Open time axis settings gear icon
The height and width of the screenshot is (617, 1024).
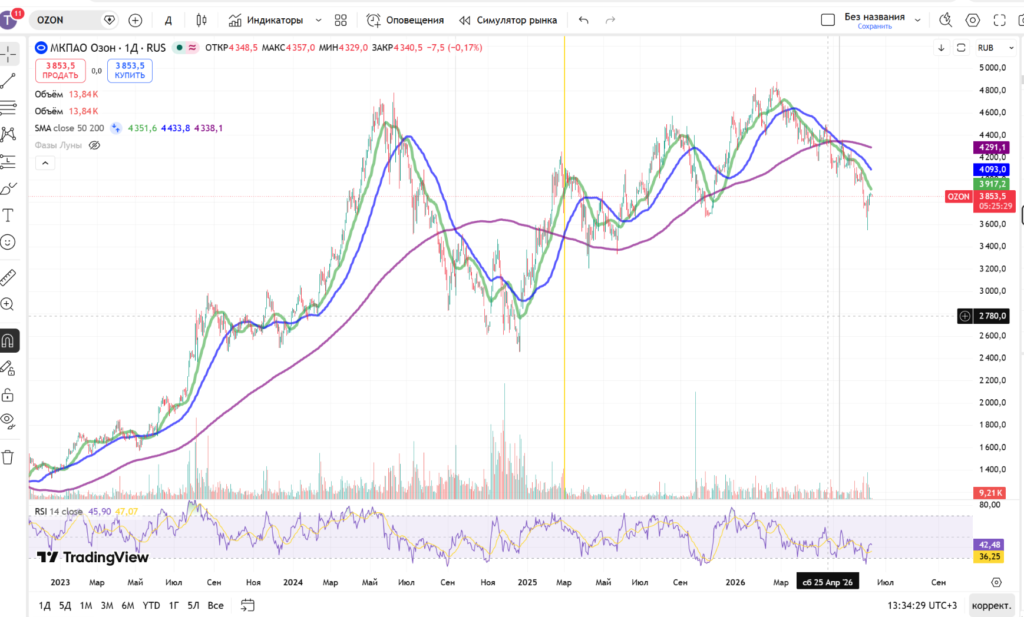(996, 582)
